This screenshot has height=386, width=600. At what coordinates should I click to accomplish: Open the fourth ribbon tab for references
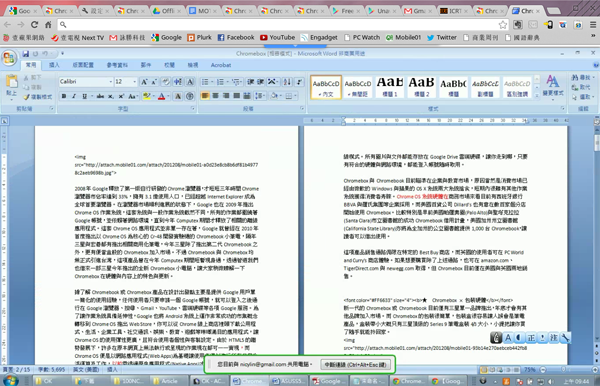coord(117,65)
